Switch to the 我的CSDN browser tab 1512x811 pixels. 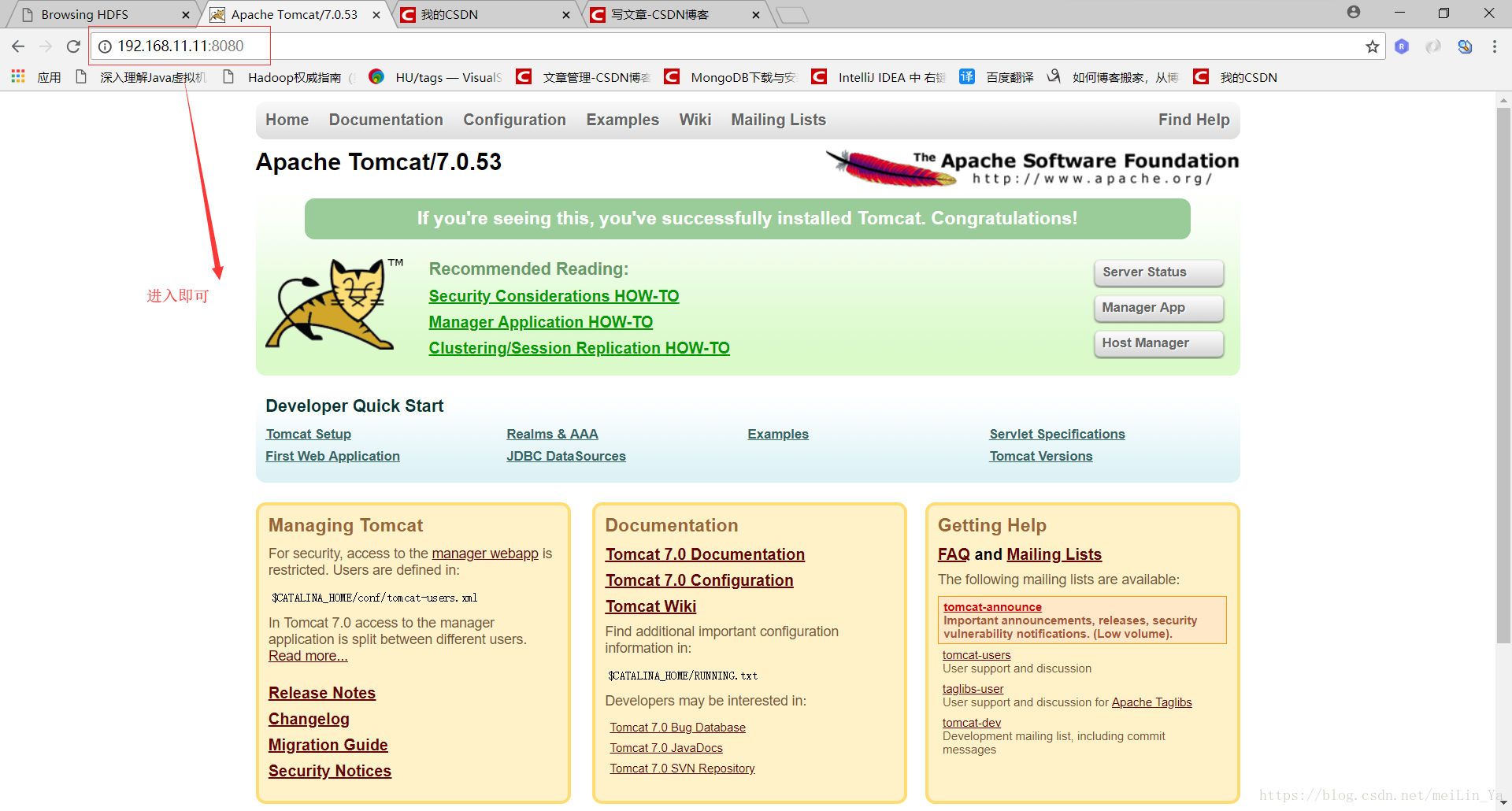pos(484,15)
